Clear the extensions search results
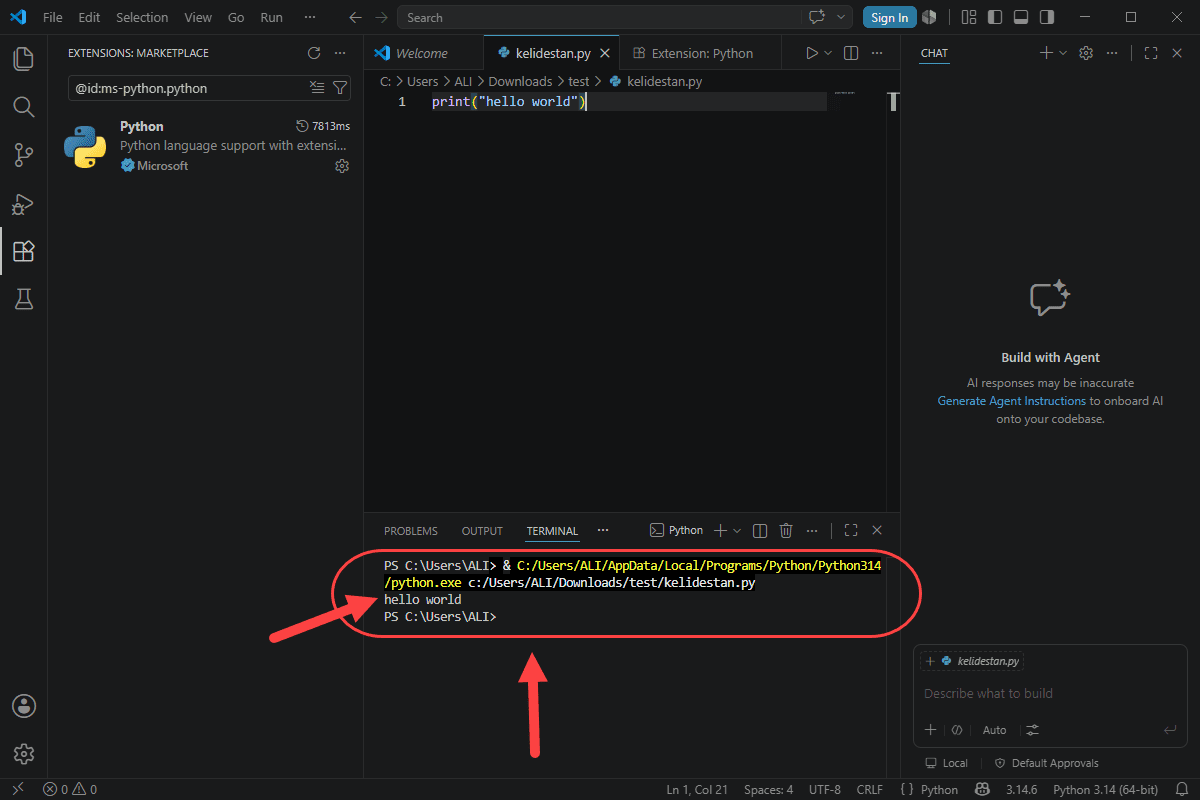Image resolution: width=1200 pixels, height=800 pixels. (x=317, y=88)
